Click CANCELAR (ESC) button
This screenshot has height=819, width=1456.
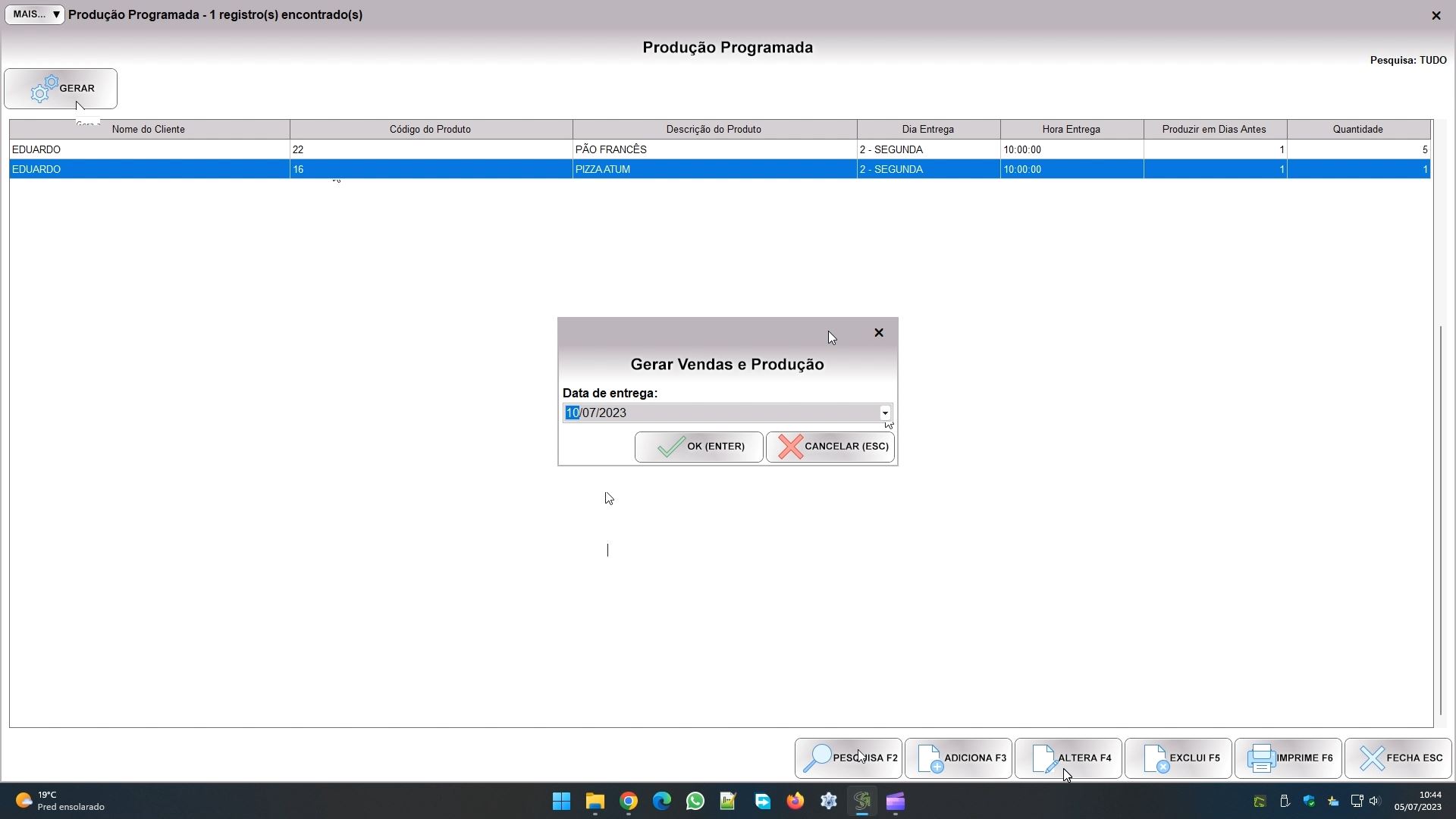pyautogui.click(x=830, y=447)
